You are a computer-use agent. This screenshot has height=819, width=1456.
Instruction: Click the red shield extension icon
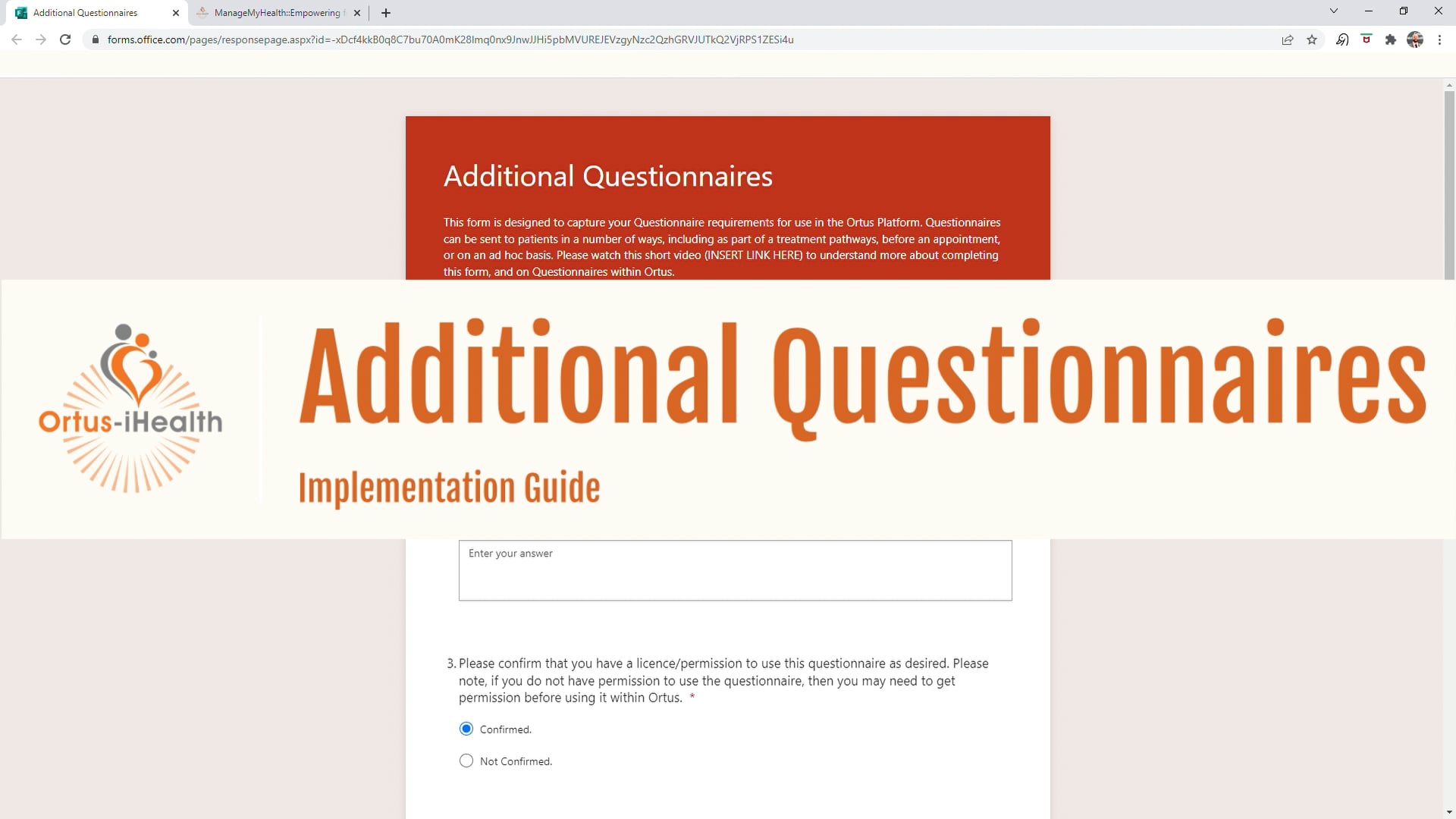coord(1367,39)
